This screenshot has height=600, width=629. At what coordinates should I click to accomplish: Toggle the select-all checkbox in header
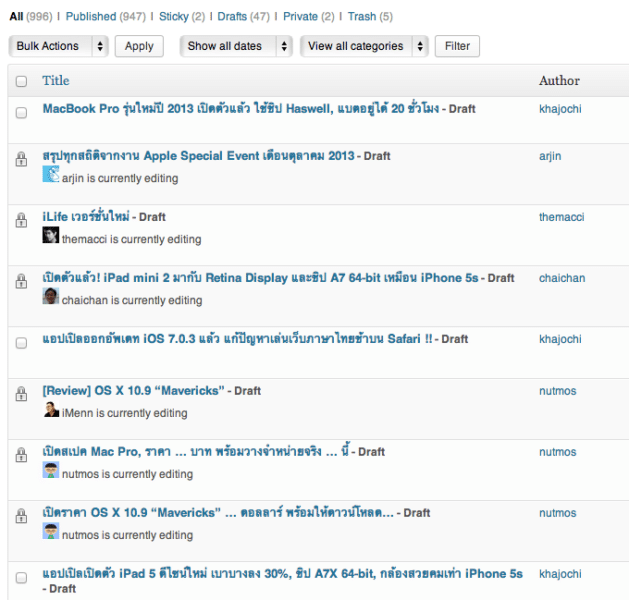point(21,81)
